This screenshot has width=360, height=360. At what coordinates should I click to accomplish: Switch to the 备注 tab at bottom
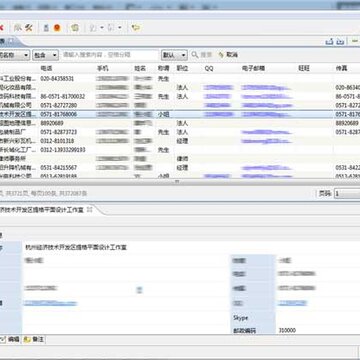pyautogui.click(x=34, y=340)
